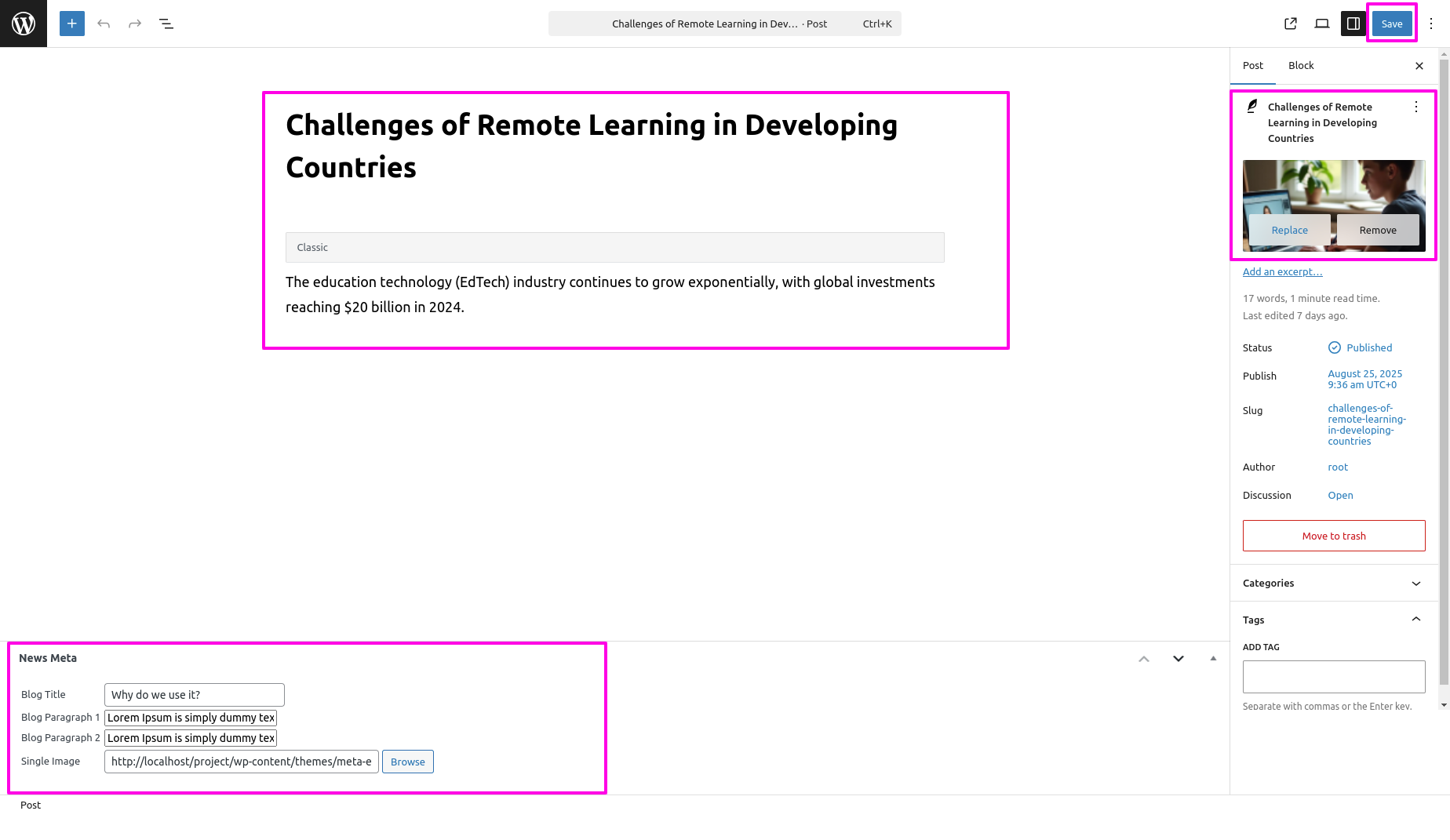Click the View Post external link icon
The height and width of the screenshot is (840, 1450).
(x=1291, y=24)
